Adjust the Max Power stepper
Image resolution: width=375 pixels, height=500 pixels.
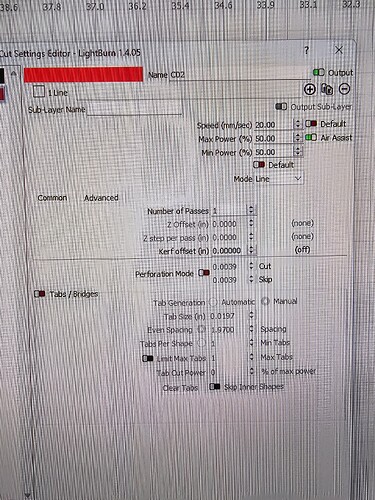pos(298,138)
